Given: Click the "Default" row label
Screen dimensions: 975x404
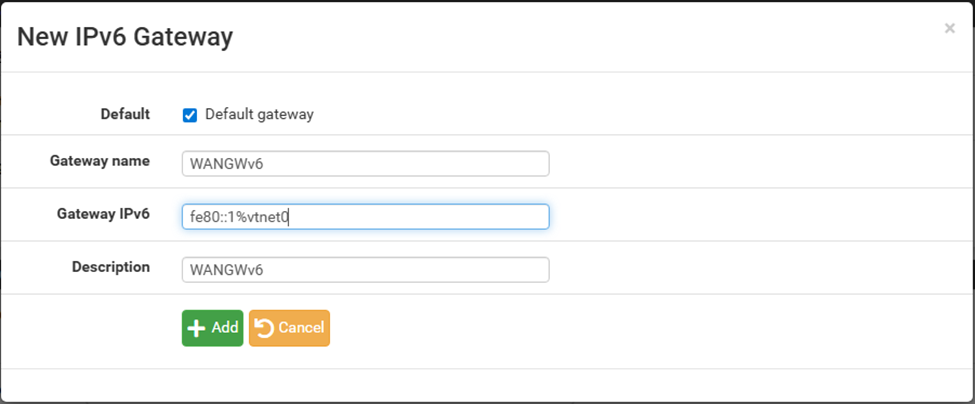Looking at the screenshot, I should (x=125, y=114).
